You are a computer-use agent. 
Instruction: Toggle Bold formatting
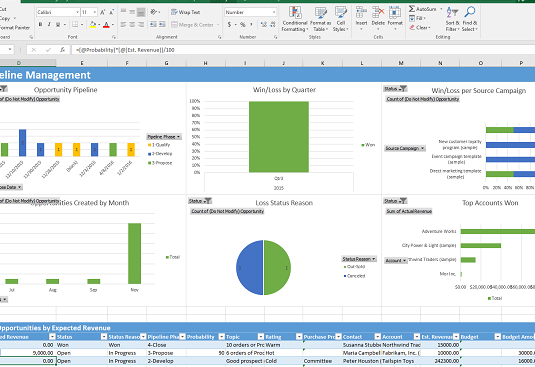(40, 25)
